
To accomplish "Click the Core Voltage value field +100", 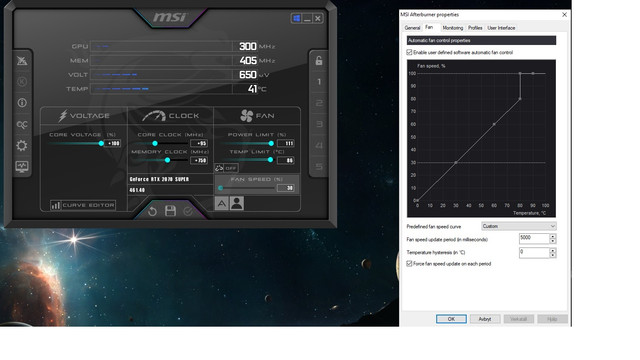I will click(113, 143).
